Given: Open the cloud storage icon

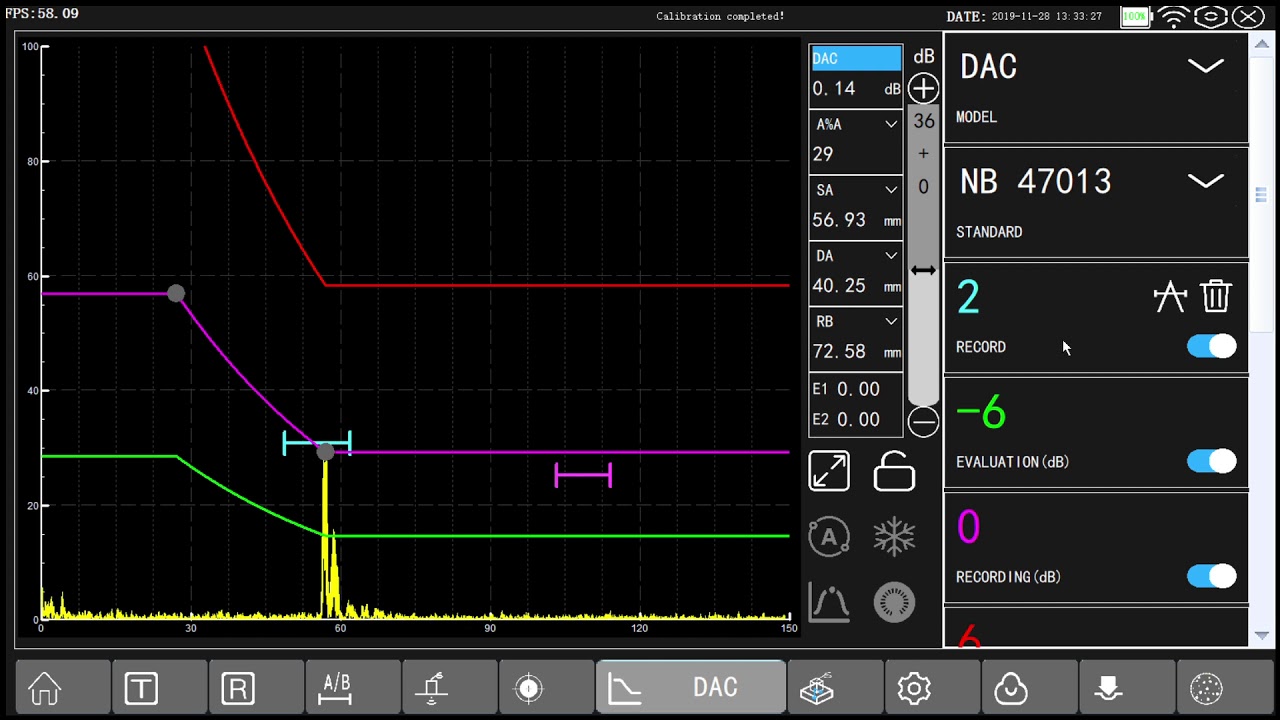Looking at the screenshot, I should point(1011,688).
